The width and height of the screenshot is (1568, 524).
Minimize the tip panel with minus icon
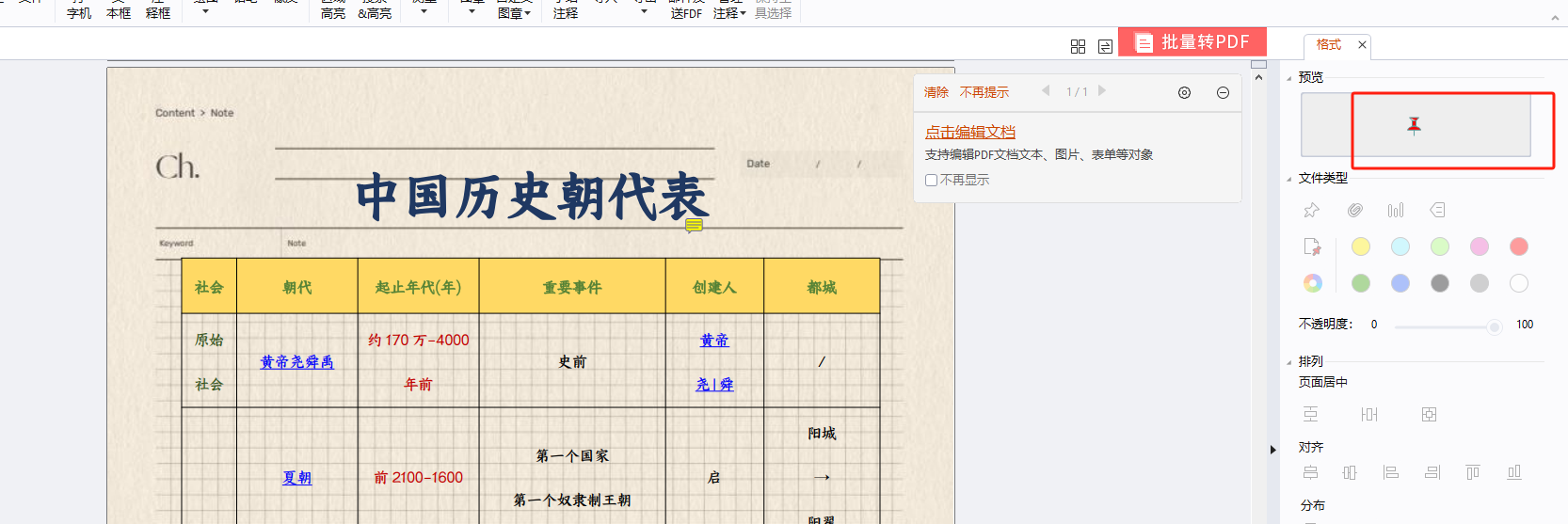[1223, 92]
